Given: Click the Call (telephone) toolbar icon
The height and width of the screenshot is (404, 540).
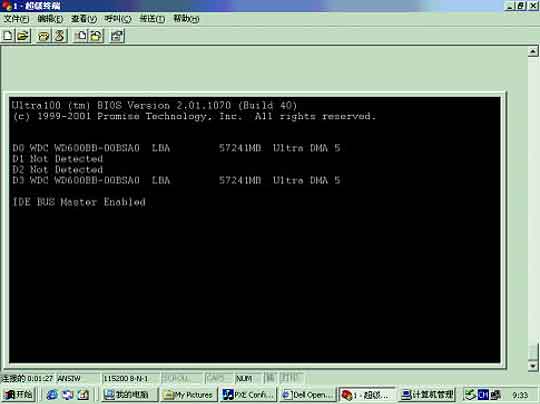Looking at the screenshot, I should coord(44,35).
